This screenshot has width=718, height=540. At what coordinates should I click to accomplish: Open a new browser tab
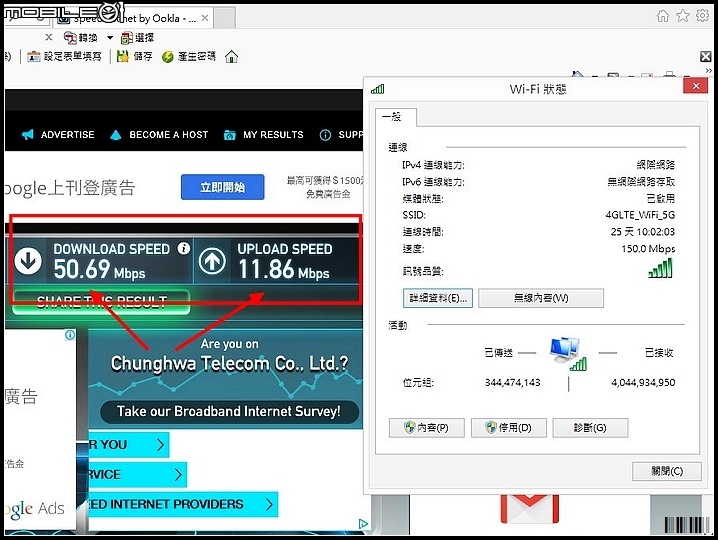point(224,18)
